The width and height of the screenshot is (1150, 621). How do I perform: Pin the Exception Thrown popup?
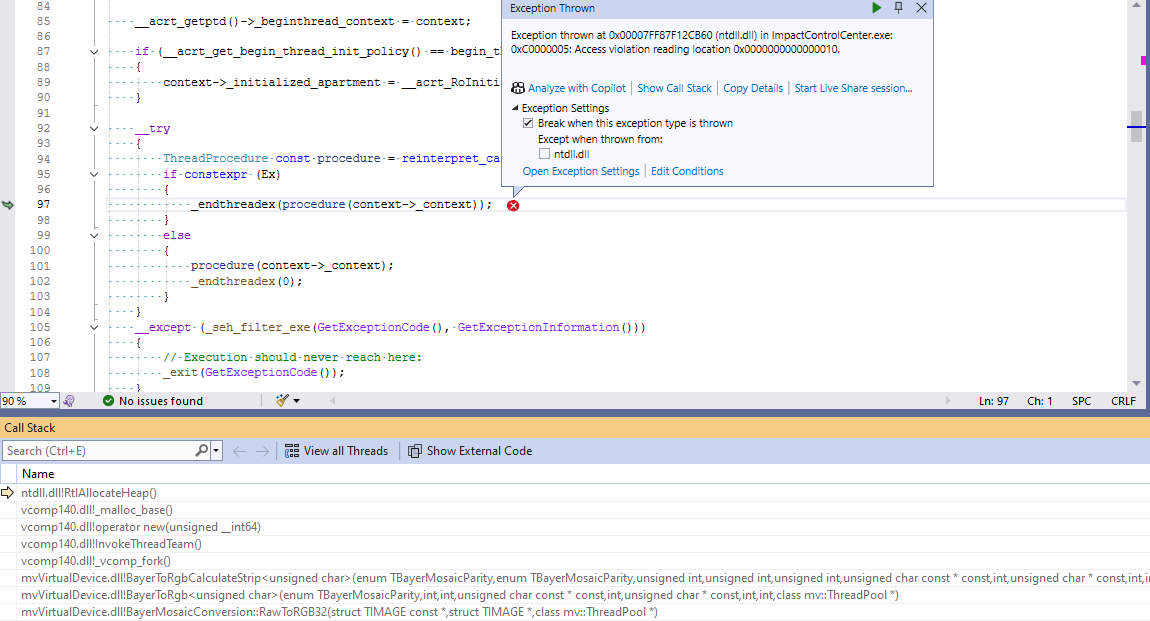point(899,8)
